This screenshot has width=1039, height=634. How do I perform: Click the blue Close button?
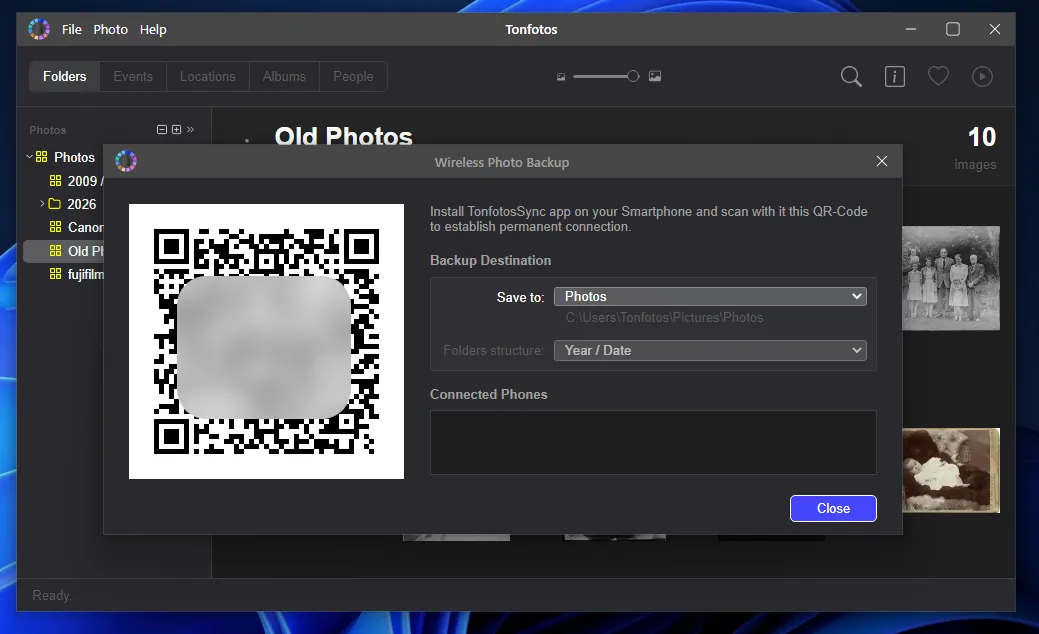[833, 508]
